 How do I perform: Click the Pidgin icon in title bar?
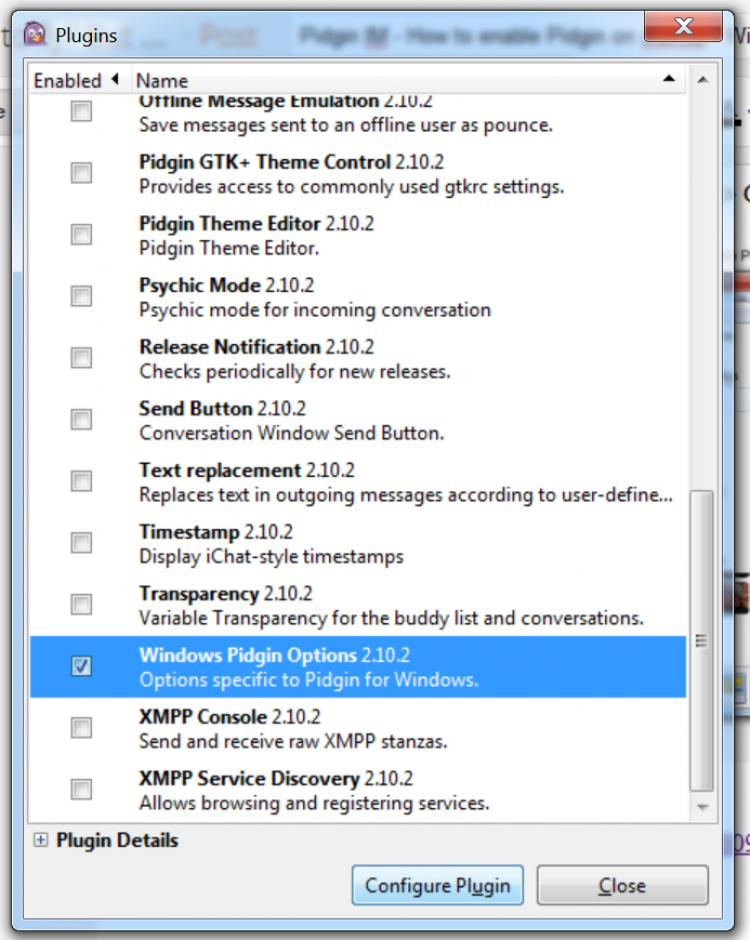[x=35, y=34]
